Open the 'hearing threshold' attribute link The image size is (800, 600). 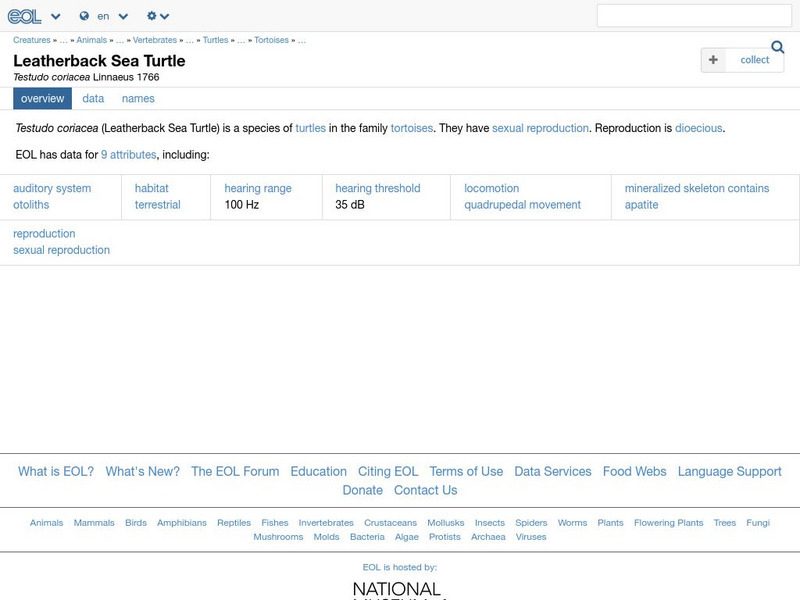[x=378, y=188]
